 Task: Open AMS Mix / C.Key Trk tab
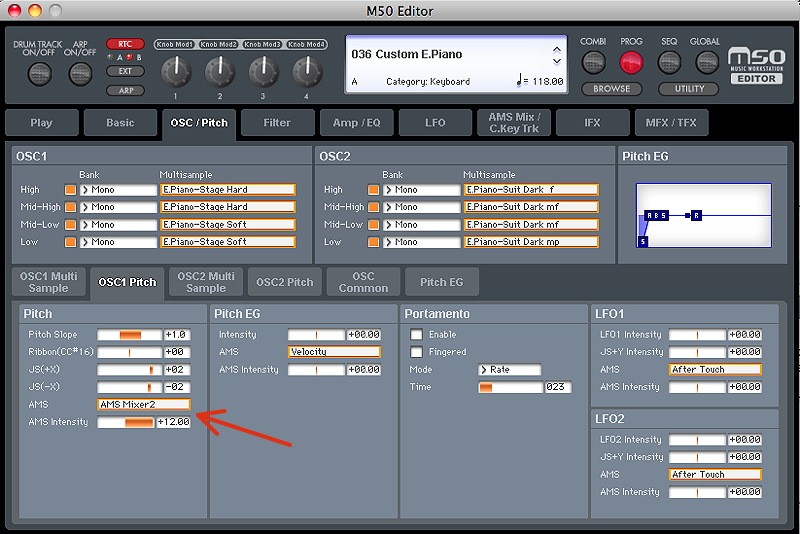[x=514, y=122]
